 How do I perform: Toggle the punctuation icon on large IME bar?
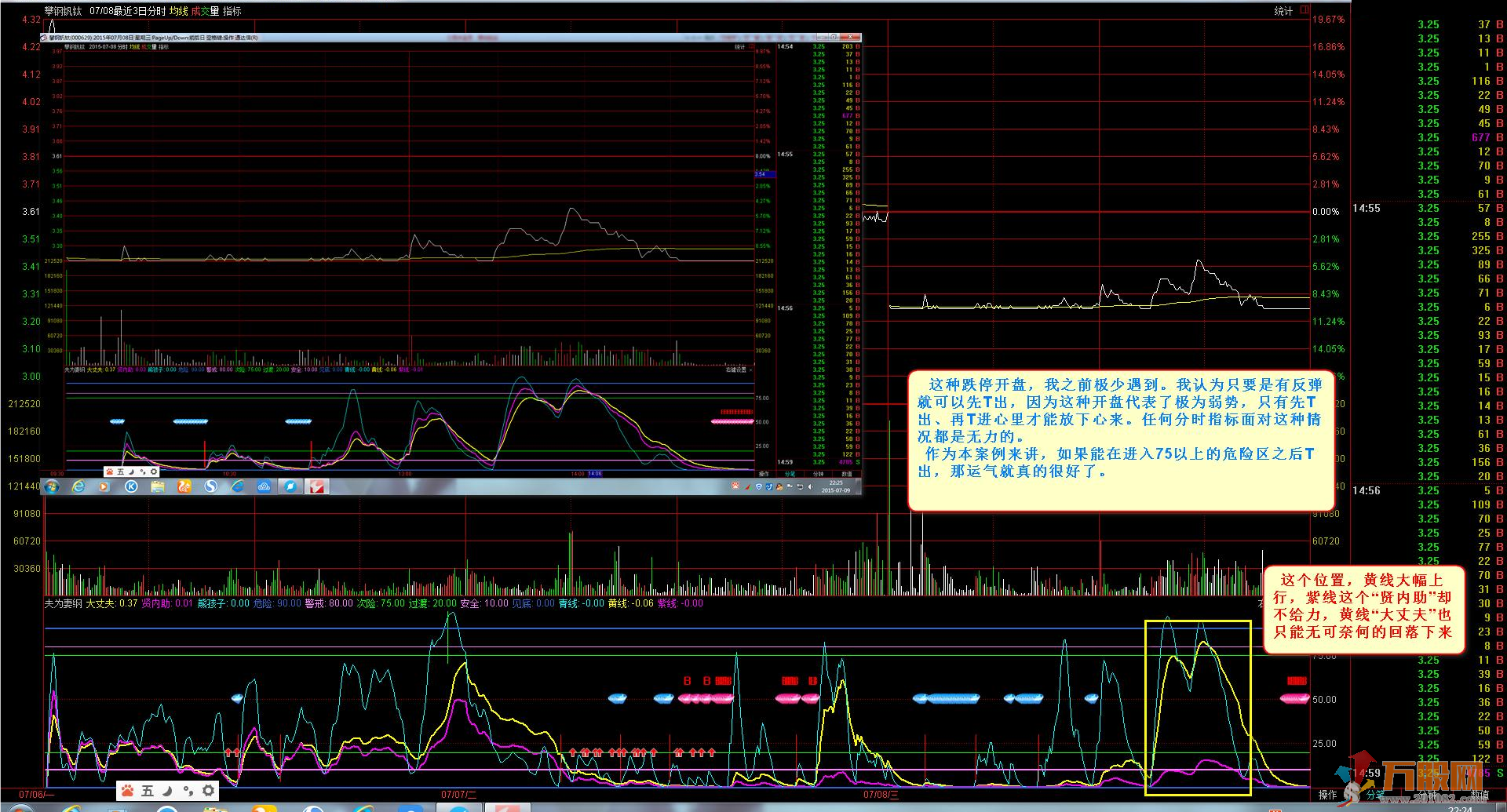pos(188,791)
